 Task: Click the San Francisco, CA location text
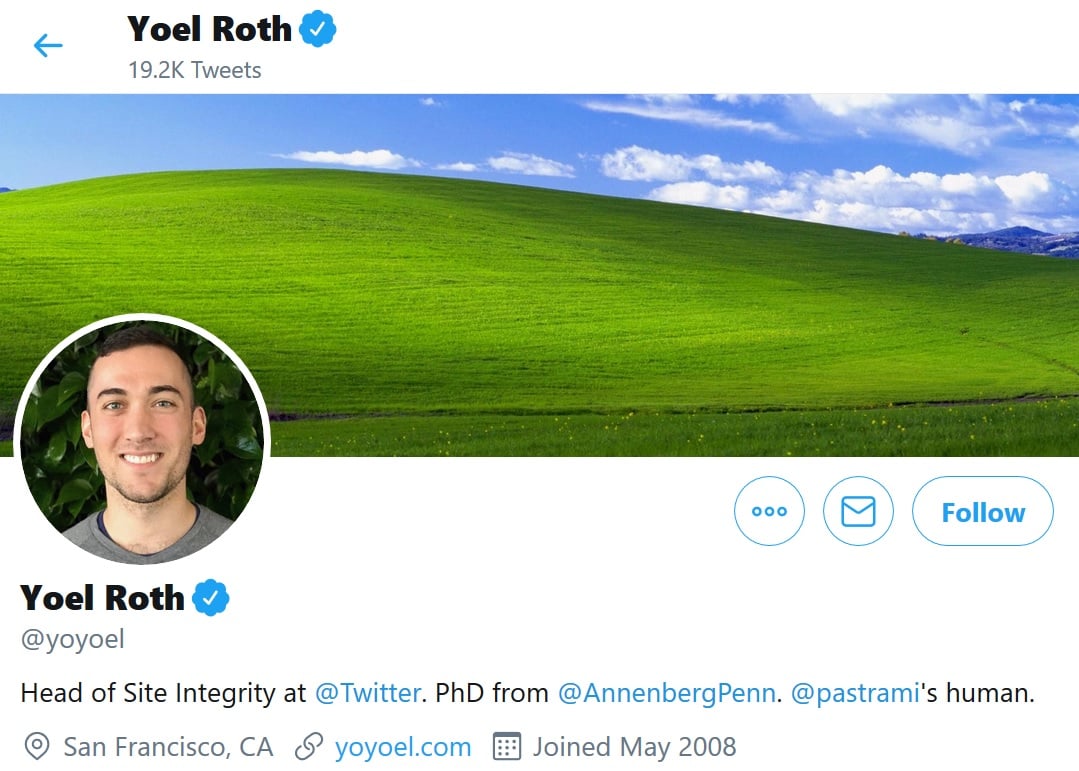tap(168, 746)
